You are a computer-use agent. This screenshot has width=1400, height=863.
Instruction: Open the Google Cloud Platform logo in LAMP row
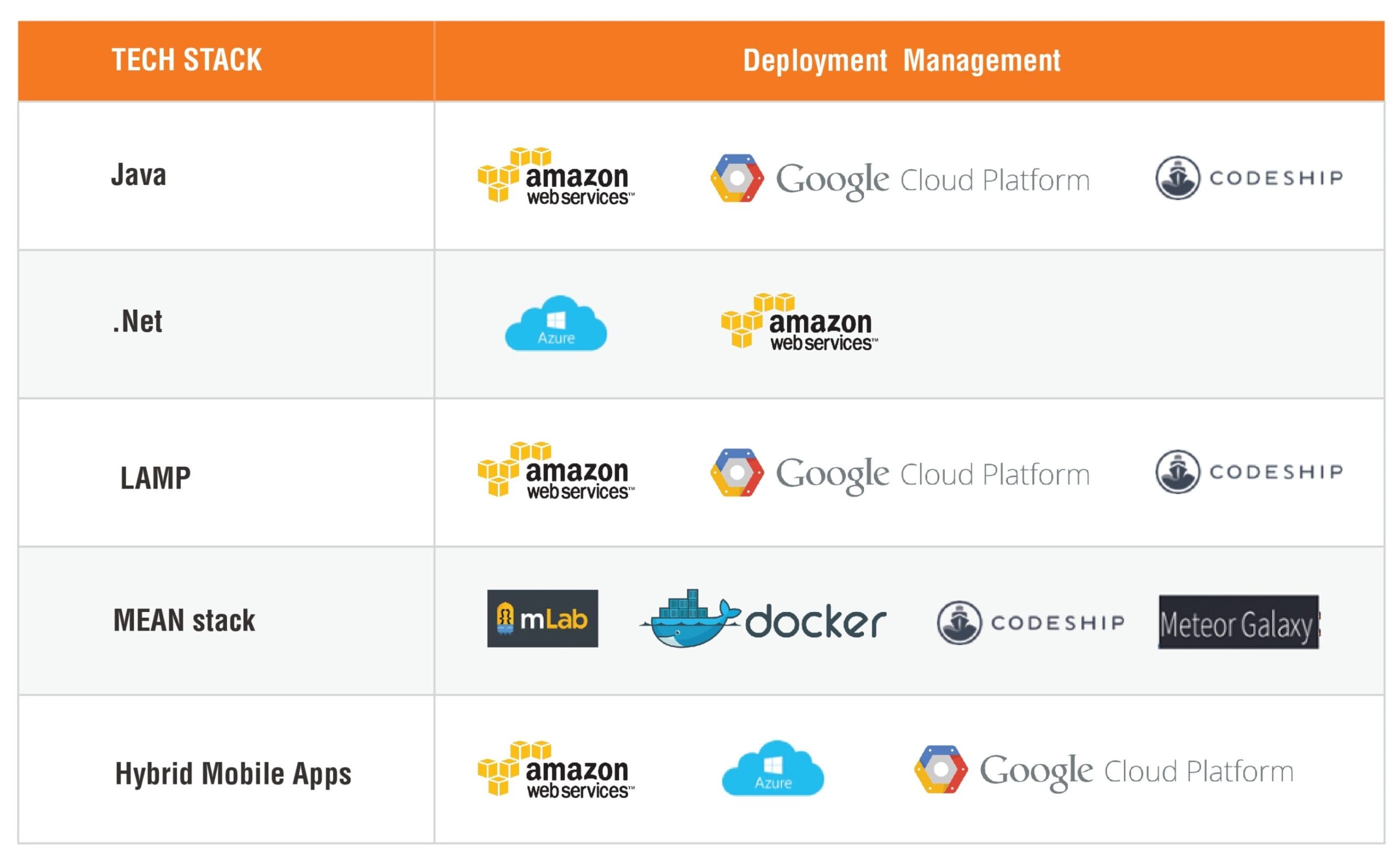click(900, 473)
